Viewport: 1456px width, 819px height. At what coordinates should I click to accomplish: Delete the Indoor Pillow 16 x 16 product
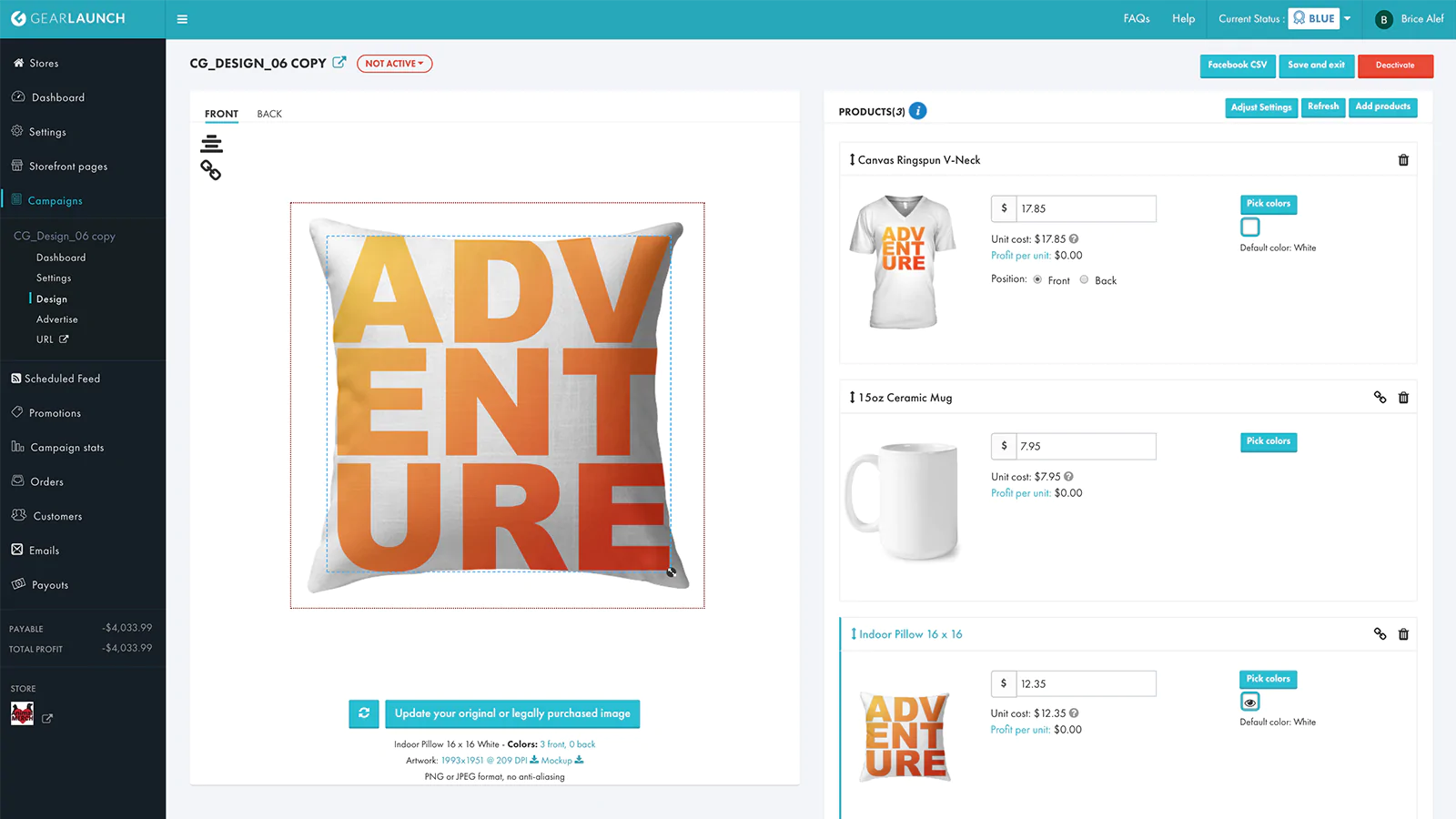point(1403,634)
